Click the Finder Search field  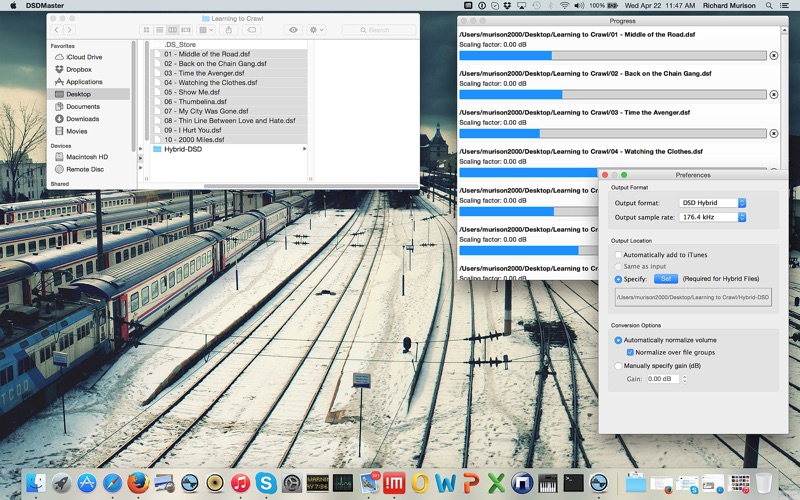(x=379, y=30)
